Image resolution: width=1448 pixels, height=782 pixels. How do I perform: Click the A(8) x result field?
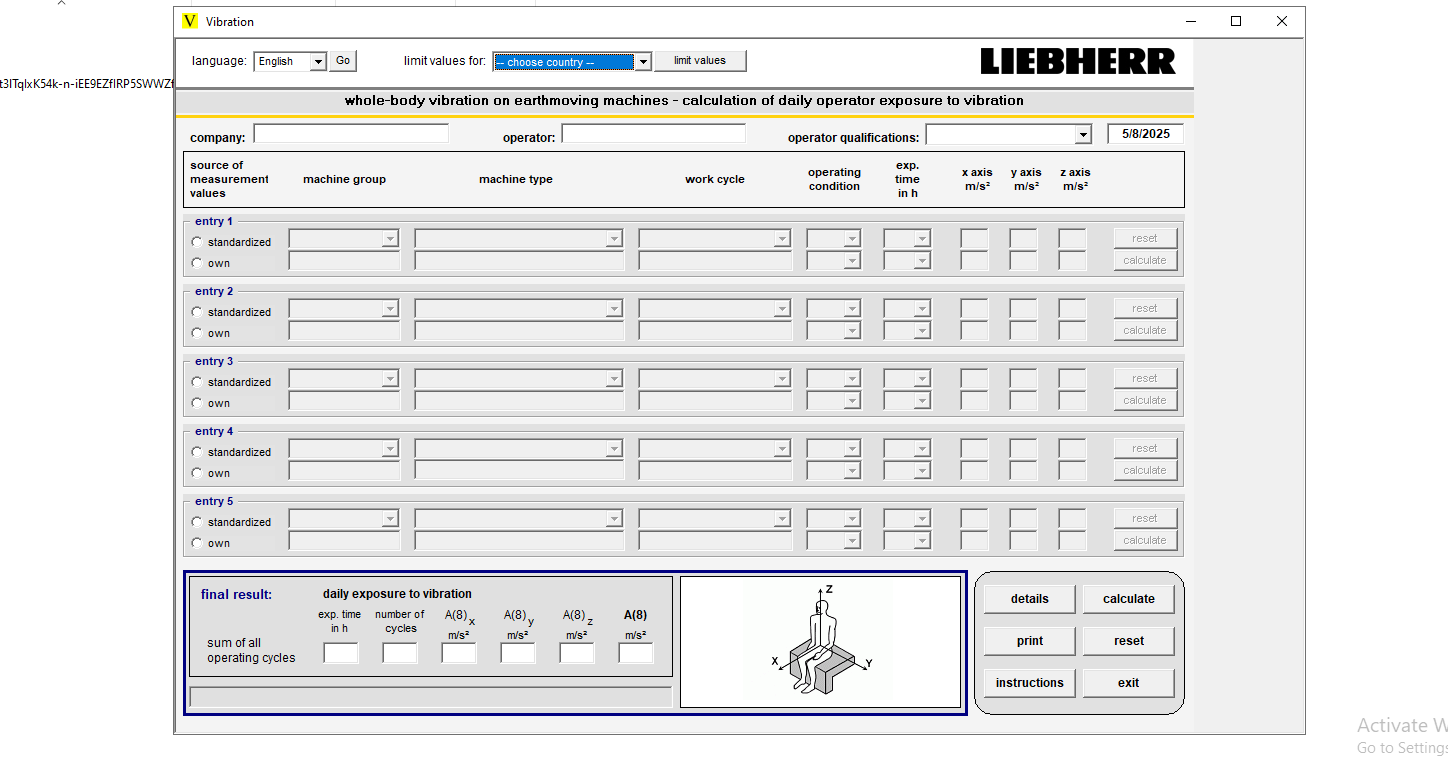459,653
